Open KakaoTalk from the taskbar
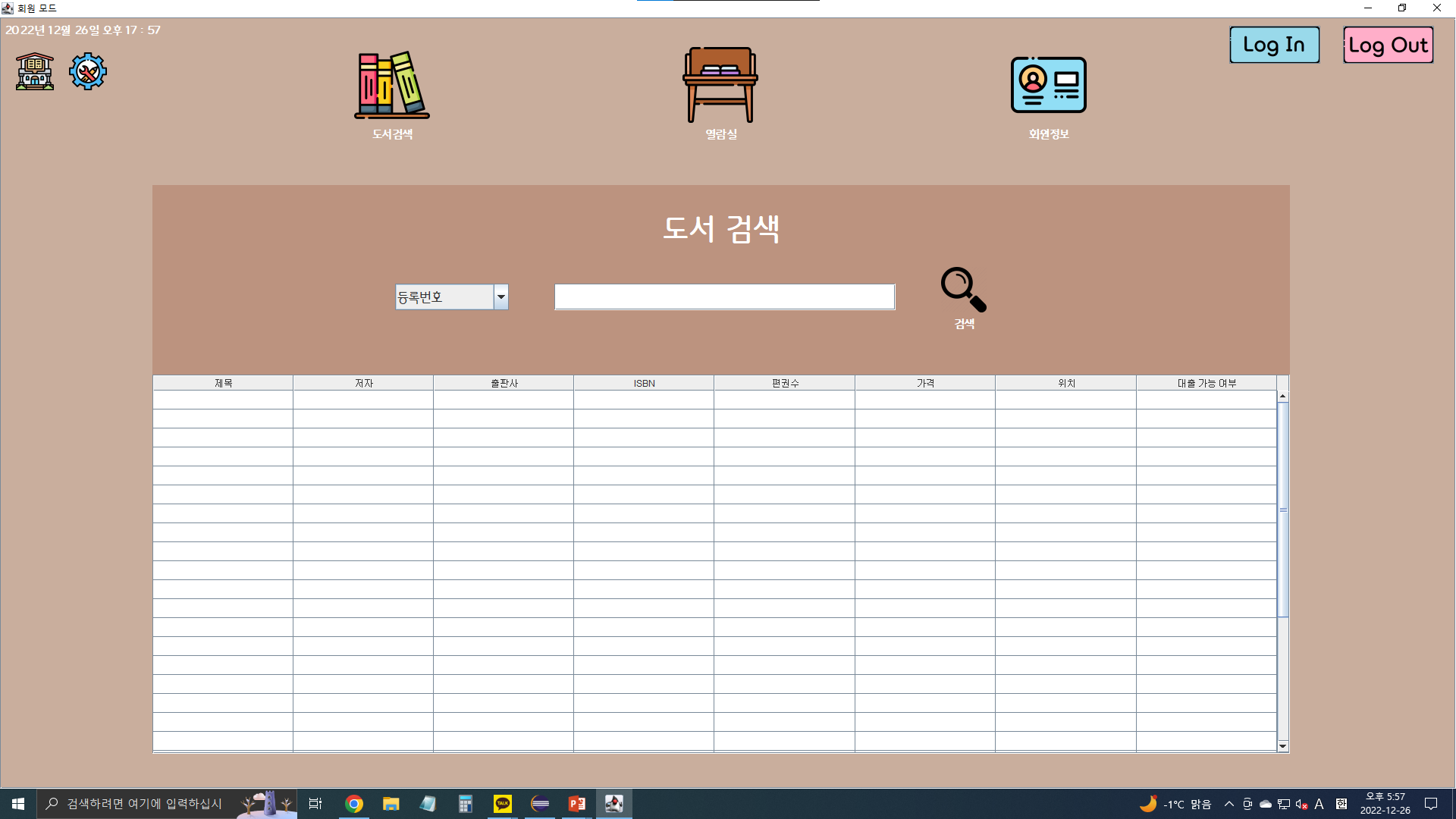 tap(502, 804)
